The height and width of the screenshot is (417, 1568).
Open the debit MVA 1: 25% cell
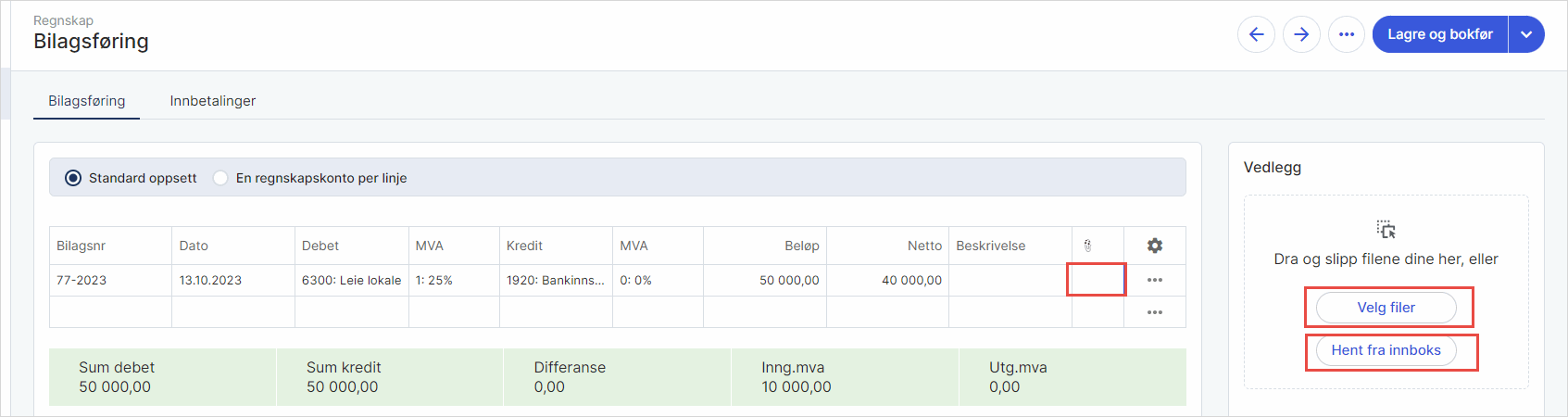pyautogui.click(x=453, y=280)
